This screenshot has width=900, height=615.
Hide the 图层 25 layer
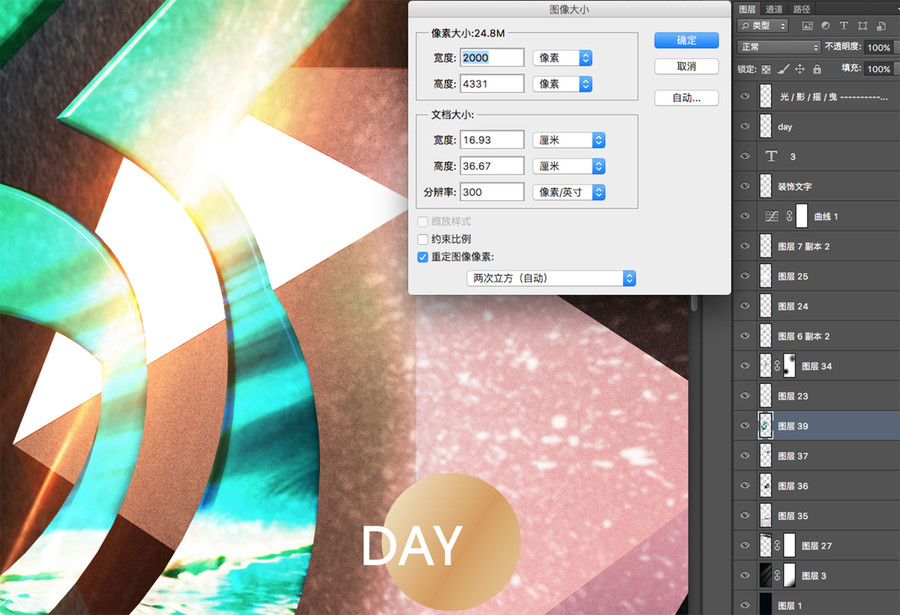point(745,276)
